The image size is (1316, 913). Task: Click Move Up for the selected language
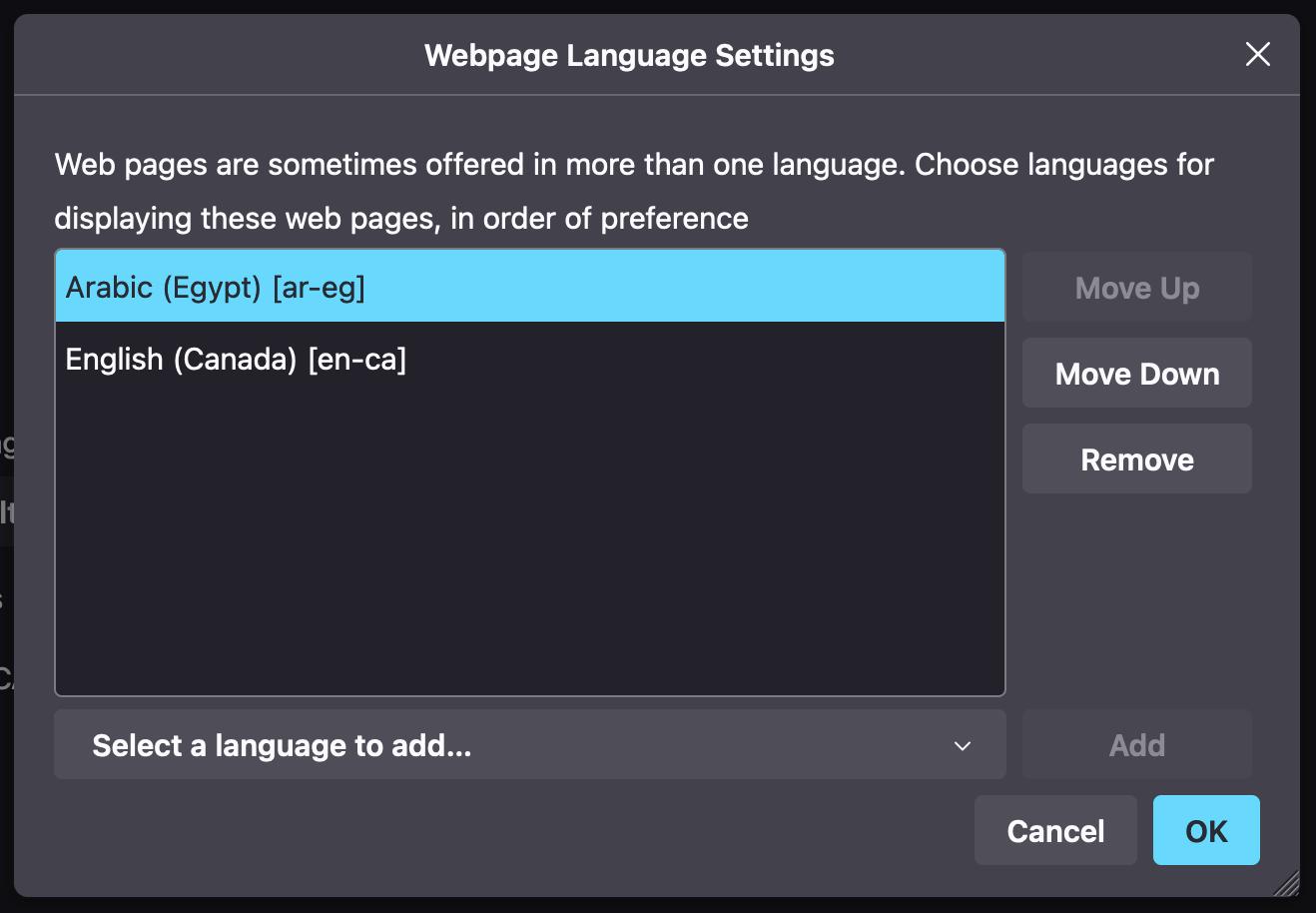tap(1136, 287)
